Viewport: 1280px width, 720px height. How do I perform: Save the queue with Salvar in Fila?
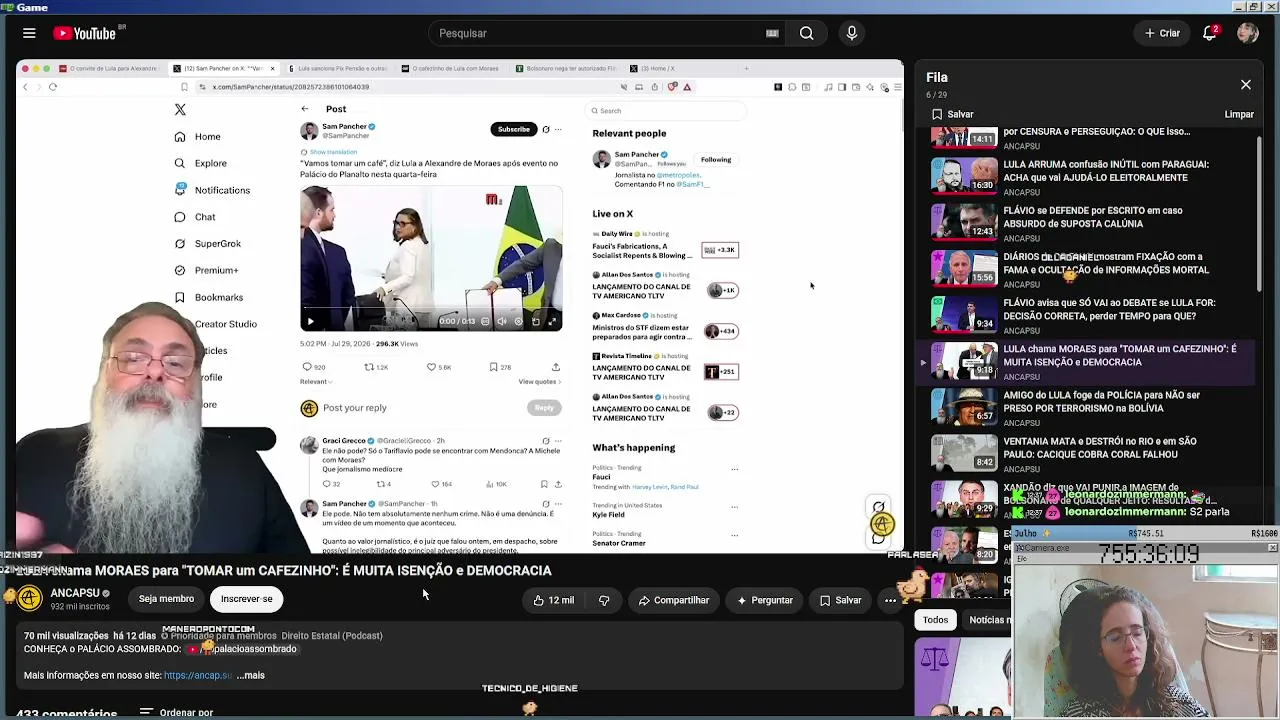click(x=952, y=114)
